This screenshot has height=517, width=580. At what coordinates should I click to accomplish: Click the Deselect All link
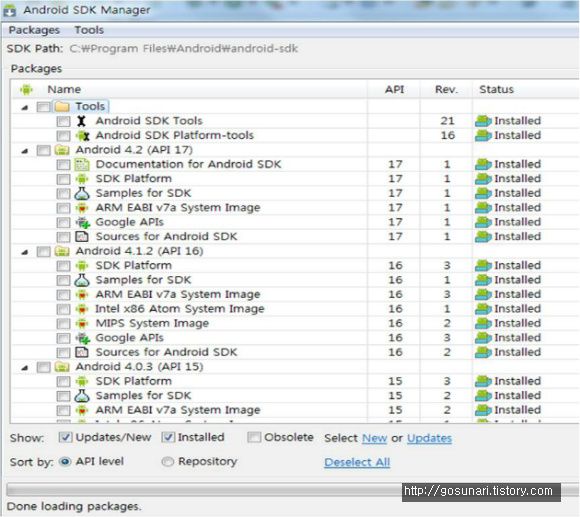coord(357,462)
